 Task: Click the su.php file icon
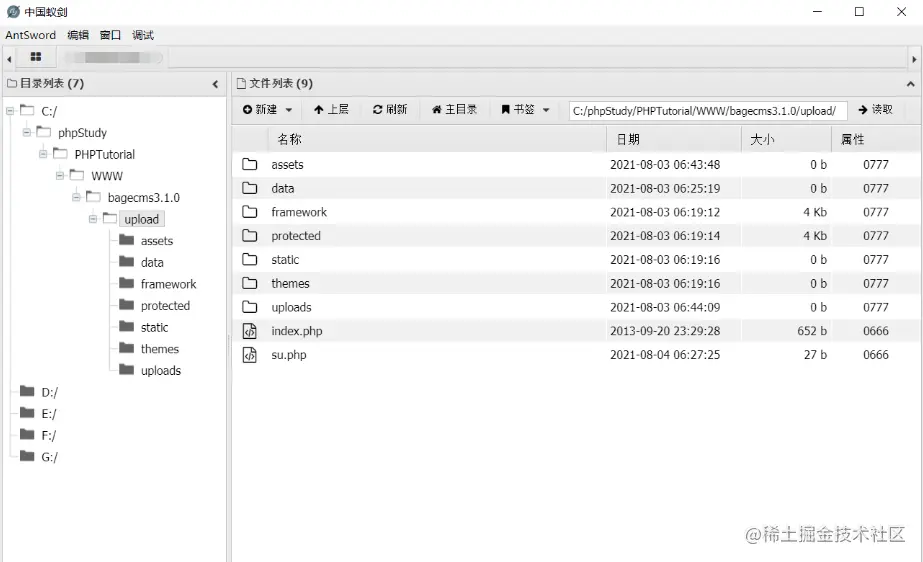250,355
